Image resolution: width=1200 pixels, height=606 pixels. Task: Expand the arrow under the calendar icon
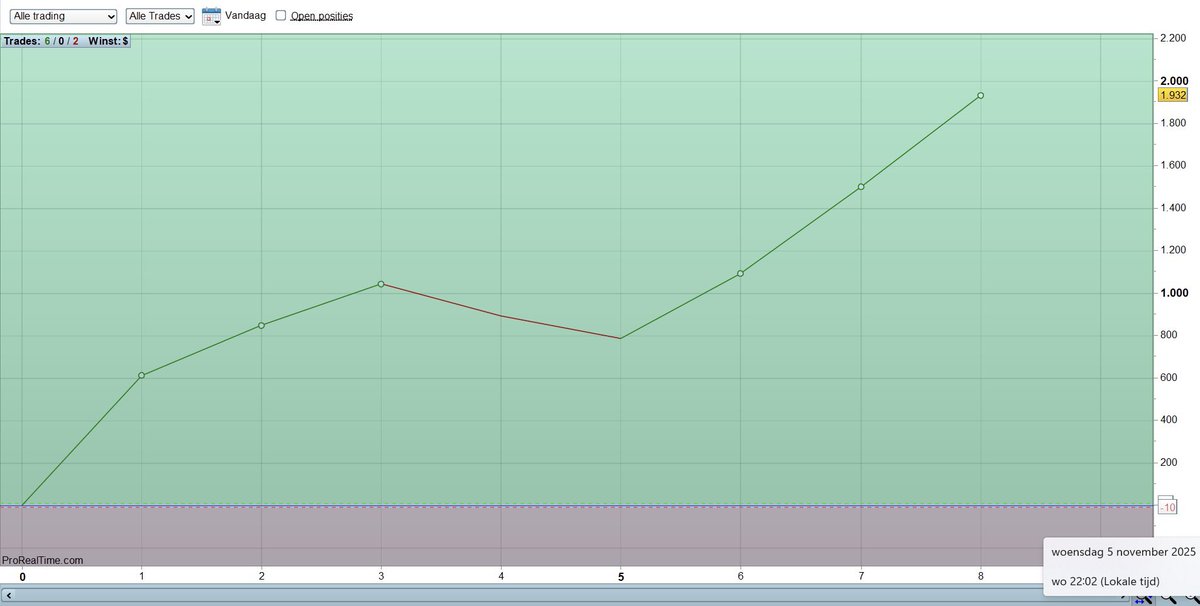(215, 21)
